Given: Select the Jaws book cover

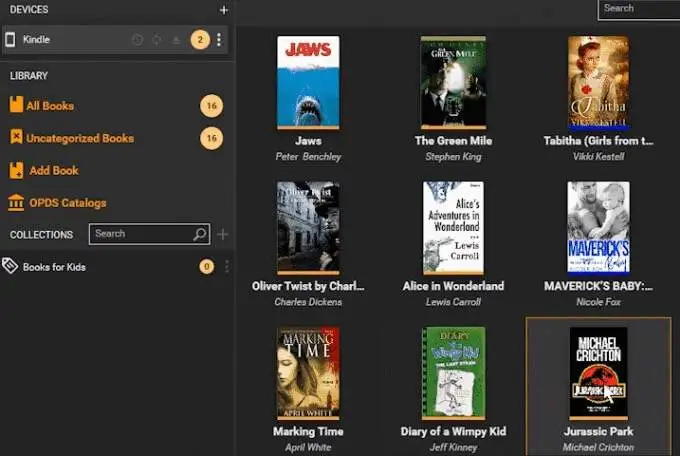Looking at the screenshot, I should 308,83.
